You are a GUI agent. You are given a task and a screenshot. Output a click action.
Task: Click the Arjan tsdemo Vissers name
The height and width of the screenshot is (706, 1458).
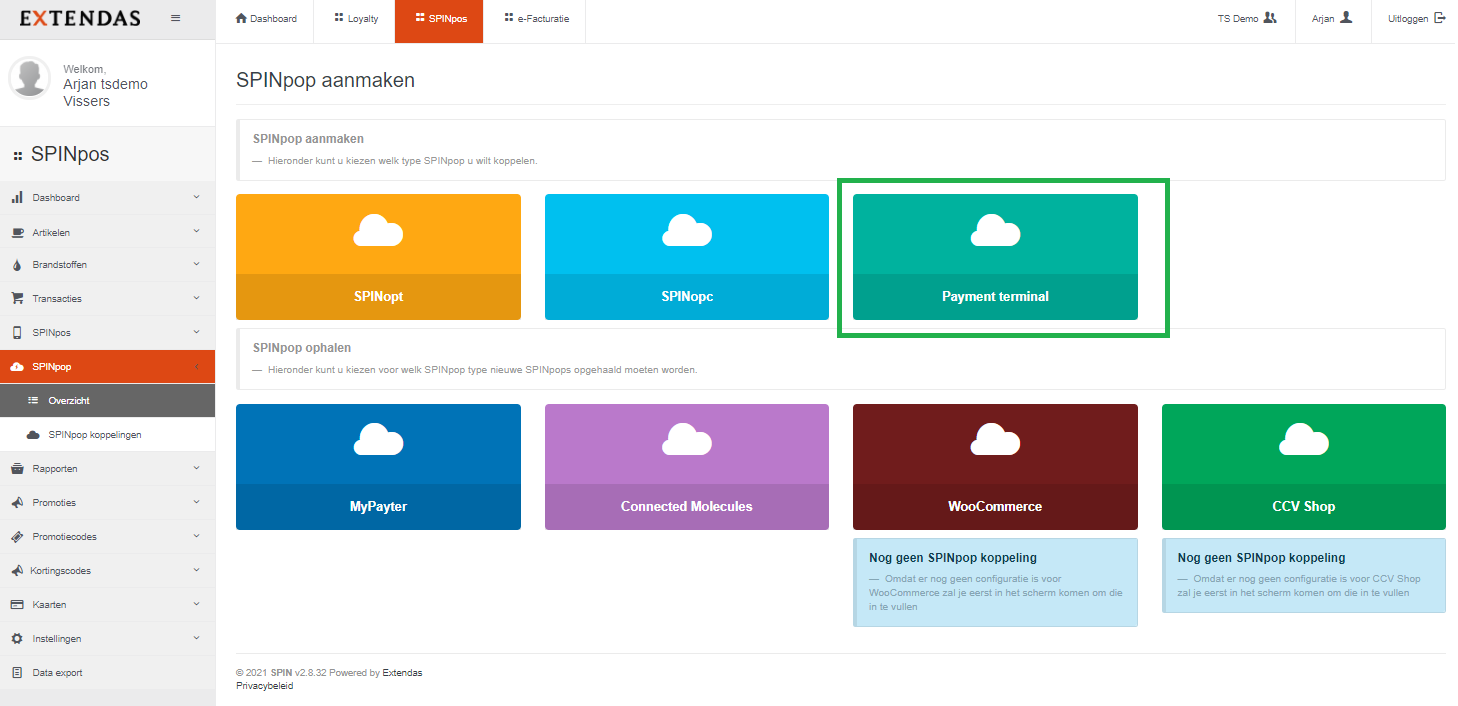tap(105, 93)
